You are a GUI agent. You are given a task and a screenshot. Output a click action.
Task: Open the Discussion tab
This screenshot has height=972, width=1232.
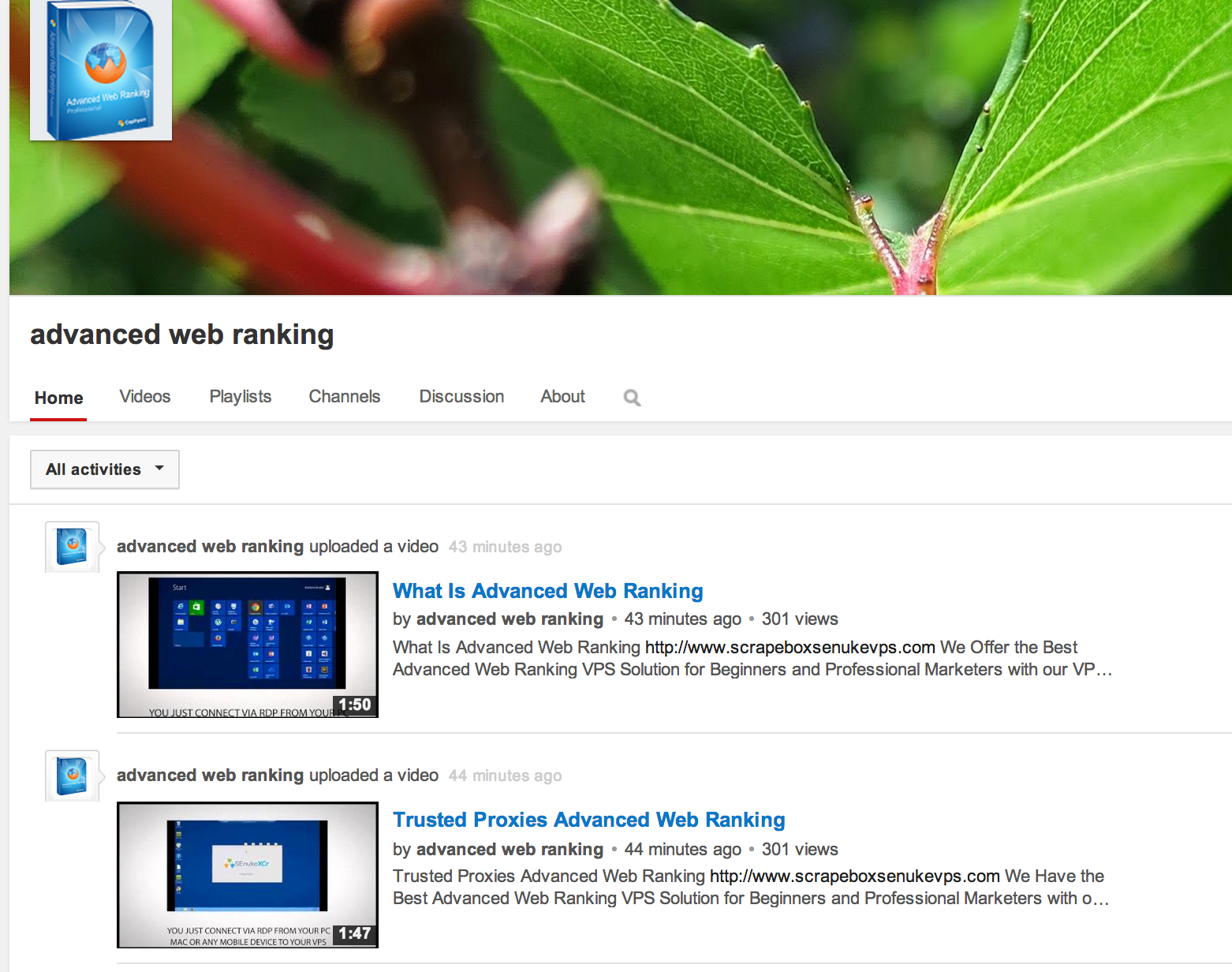click(461, 397)
